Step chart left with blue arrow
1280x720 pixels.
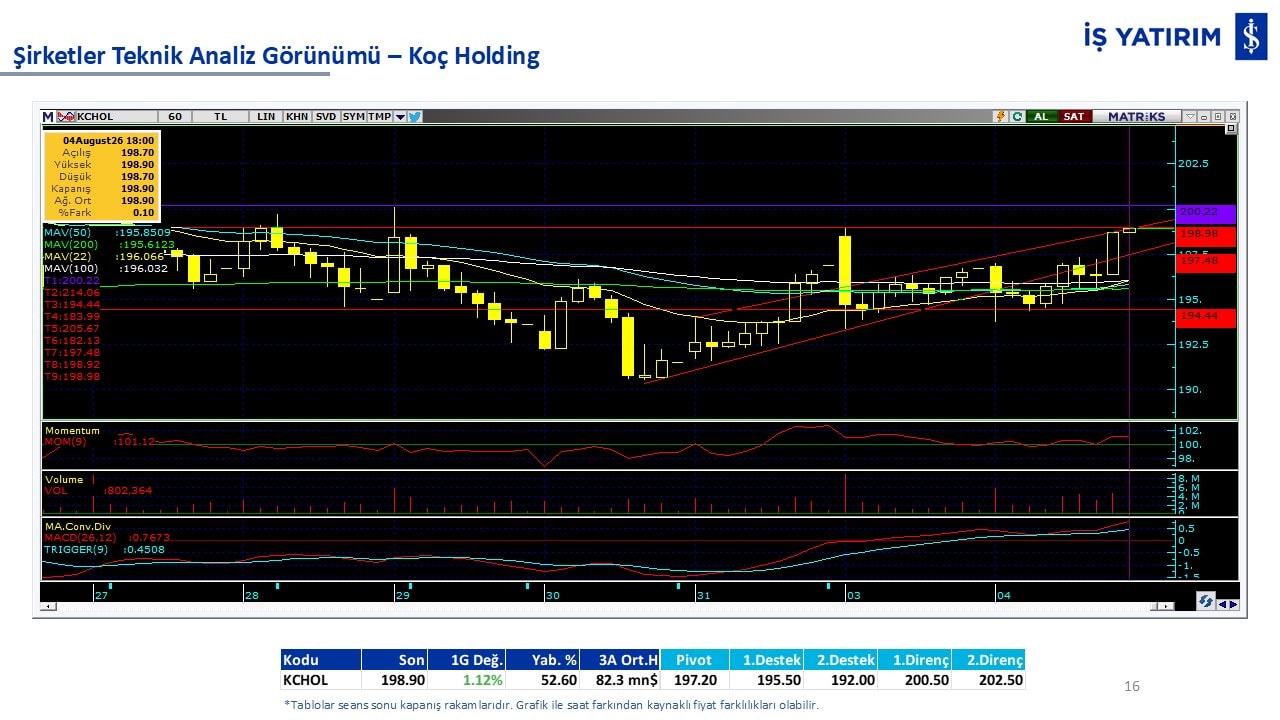[1222, 604]
